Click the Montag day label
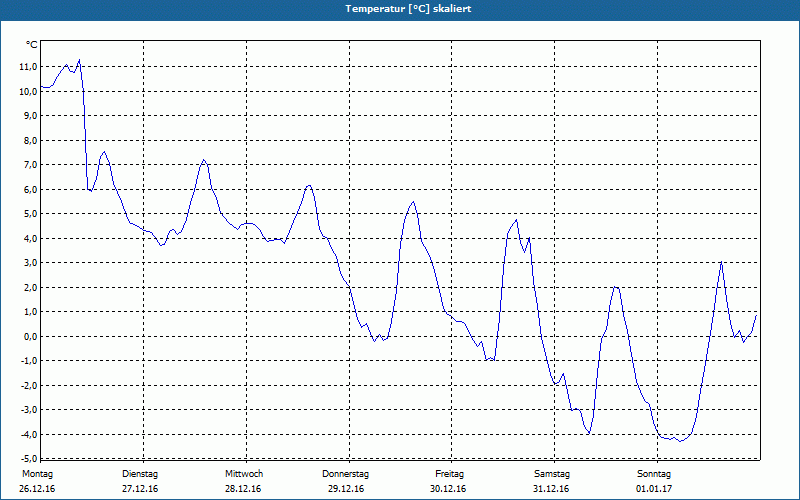 pyautogui.click(x=37, y=474)
